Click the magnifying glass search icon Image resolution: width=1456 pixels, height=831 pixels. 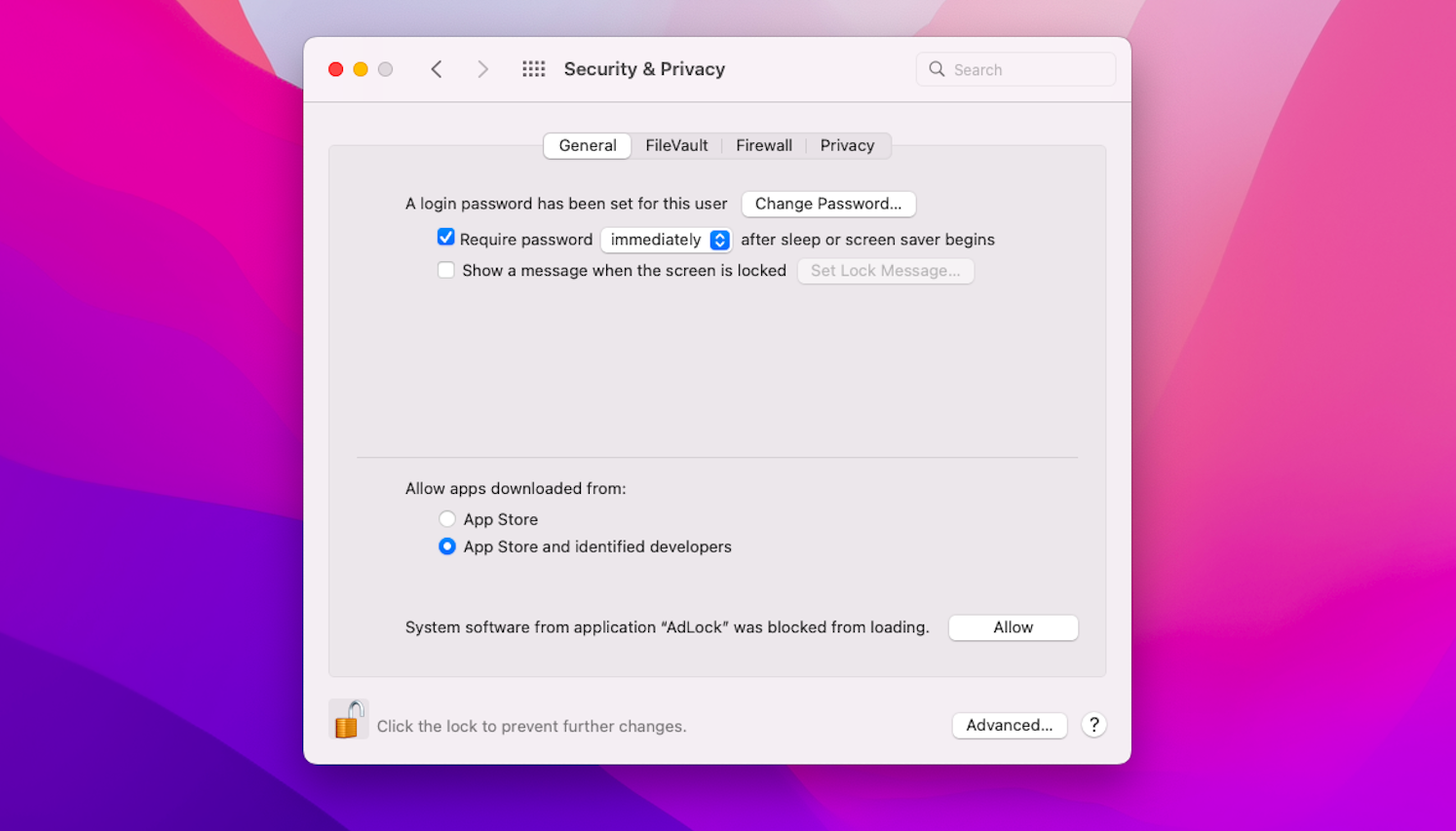point(937,69)
